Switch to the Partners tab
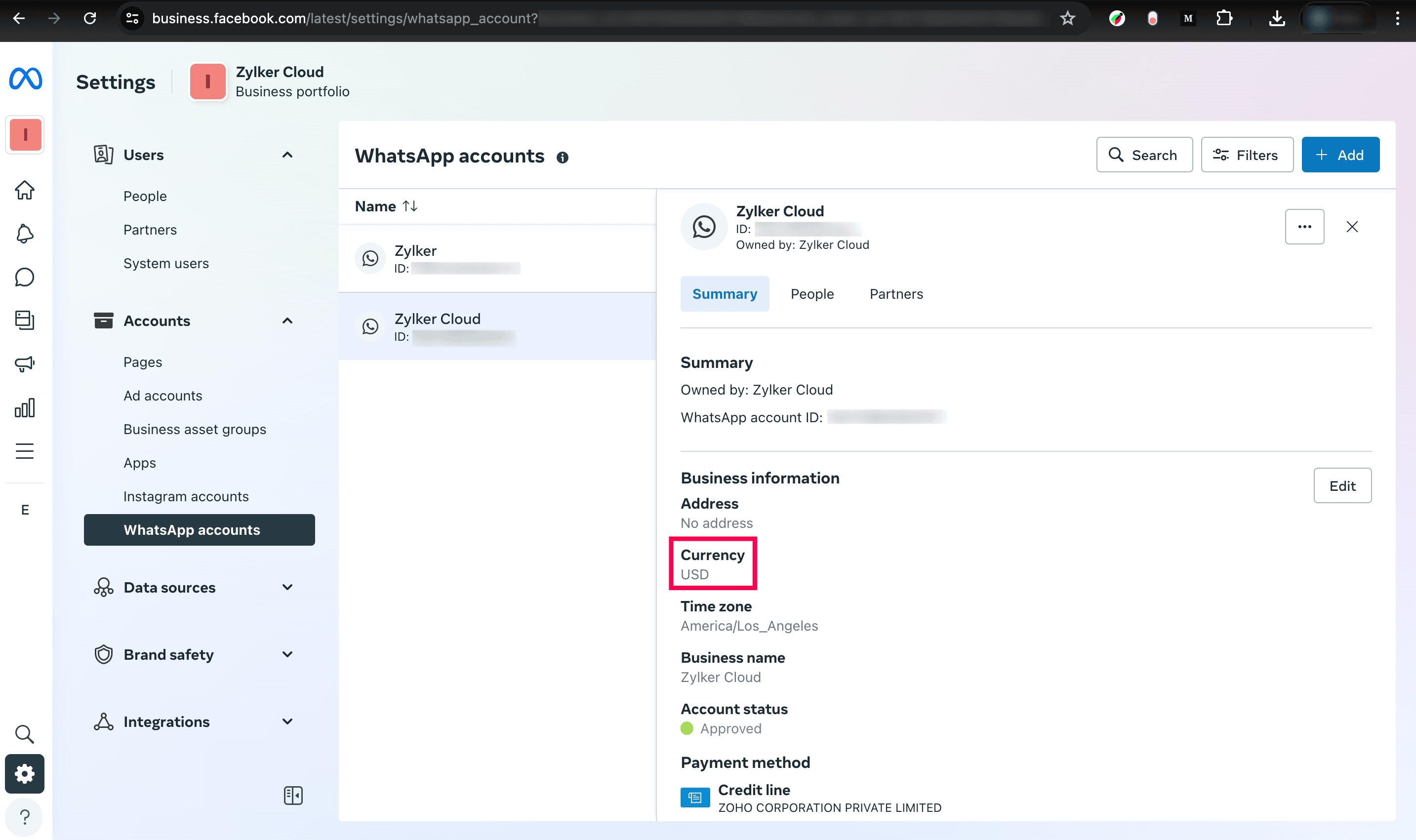The width and height of the screenshot is (1416, 840). pyautogui.click(x=896, y=293)
